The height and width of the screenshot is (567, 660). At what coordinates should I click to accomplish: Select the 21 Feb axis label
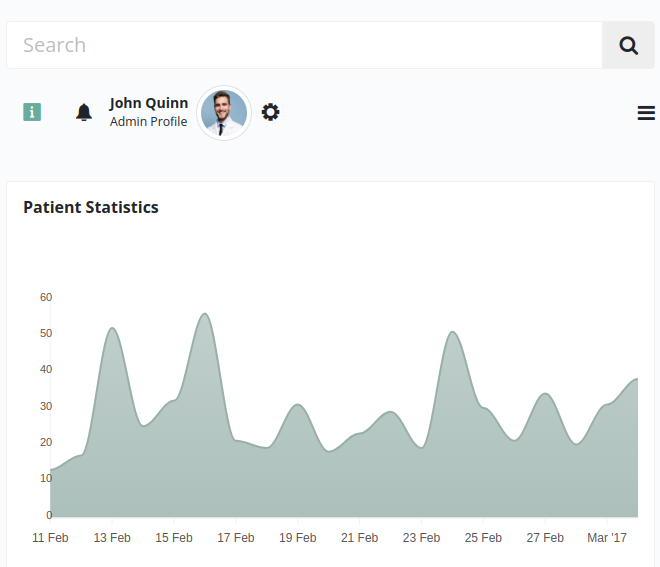click(x=359, y=538)
